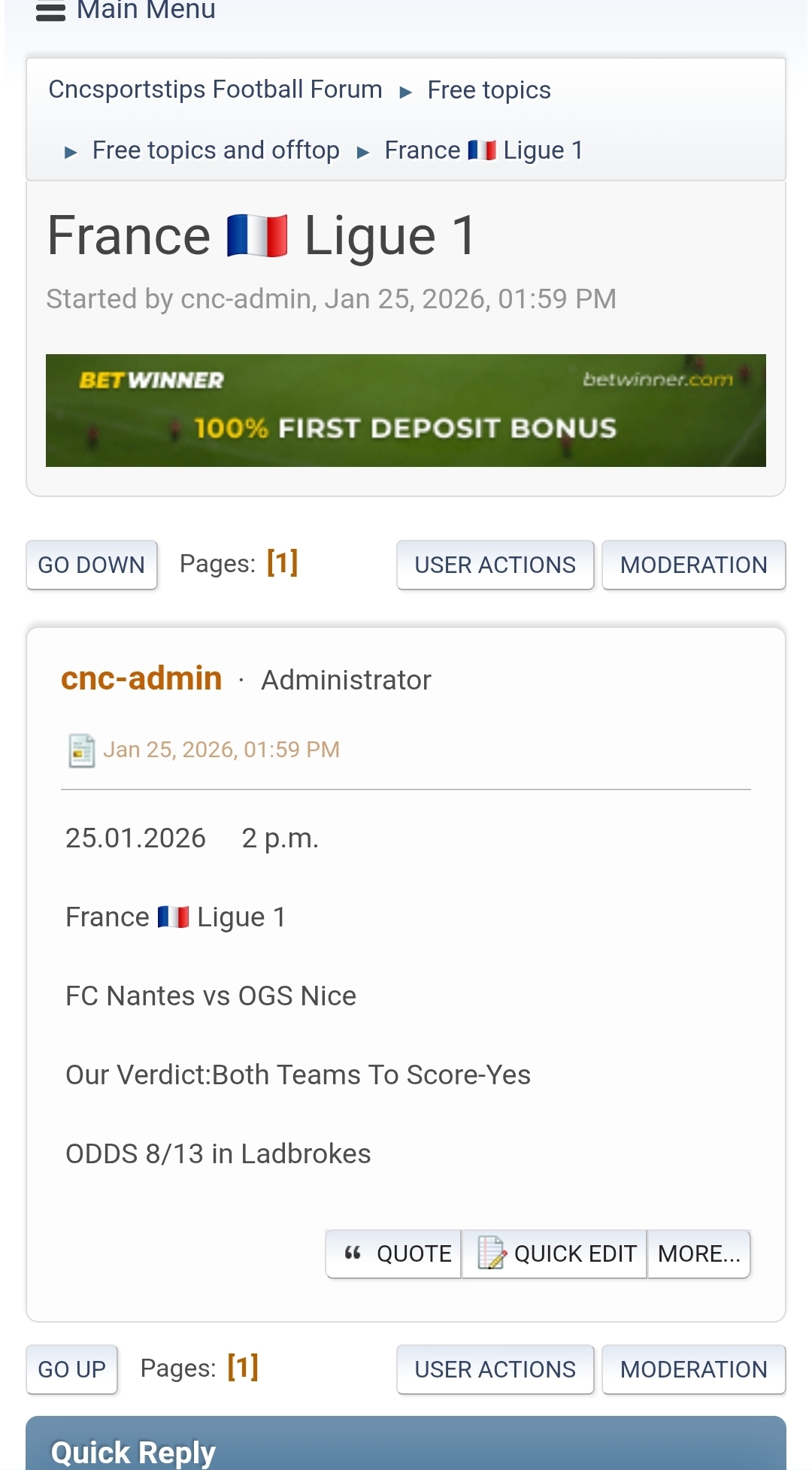The height and width of the screenshot is (1470, 812).
Task: Click the quotation marks icon on Quote
Action: (353, 1253)
